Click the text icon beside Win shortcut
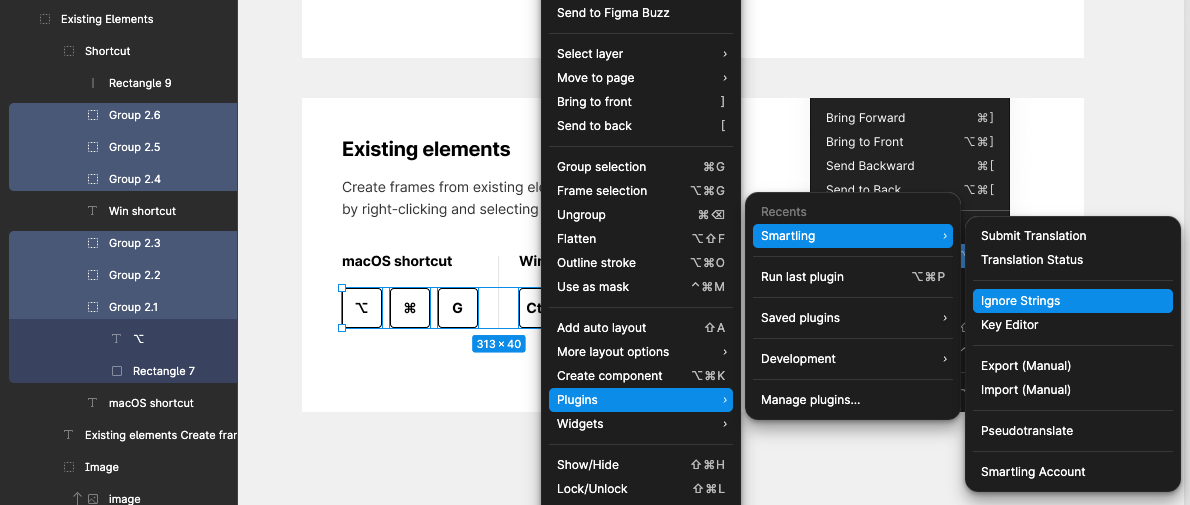 tap(93, 211)
